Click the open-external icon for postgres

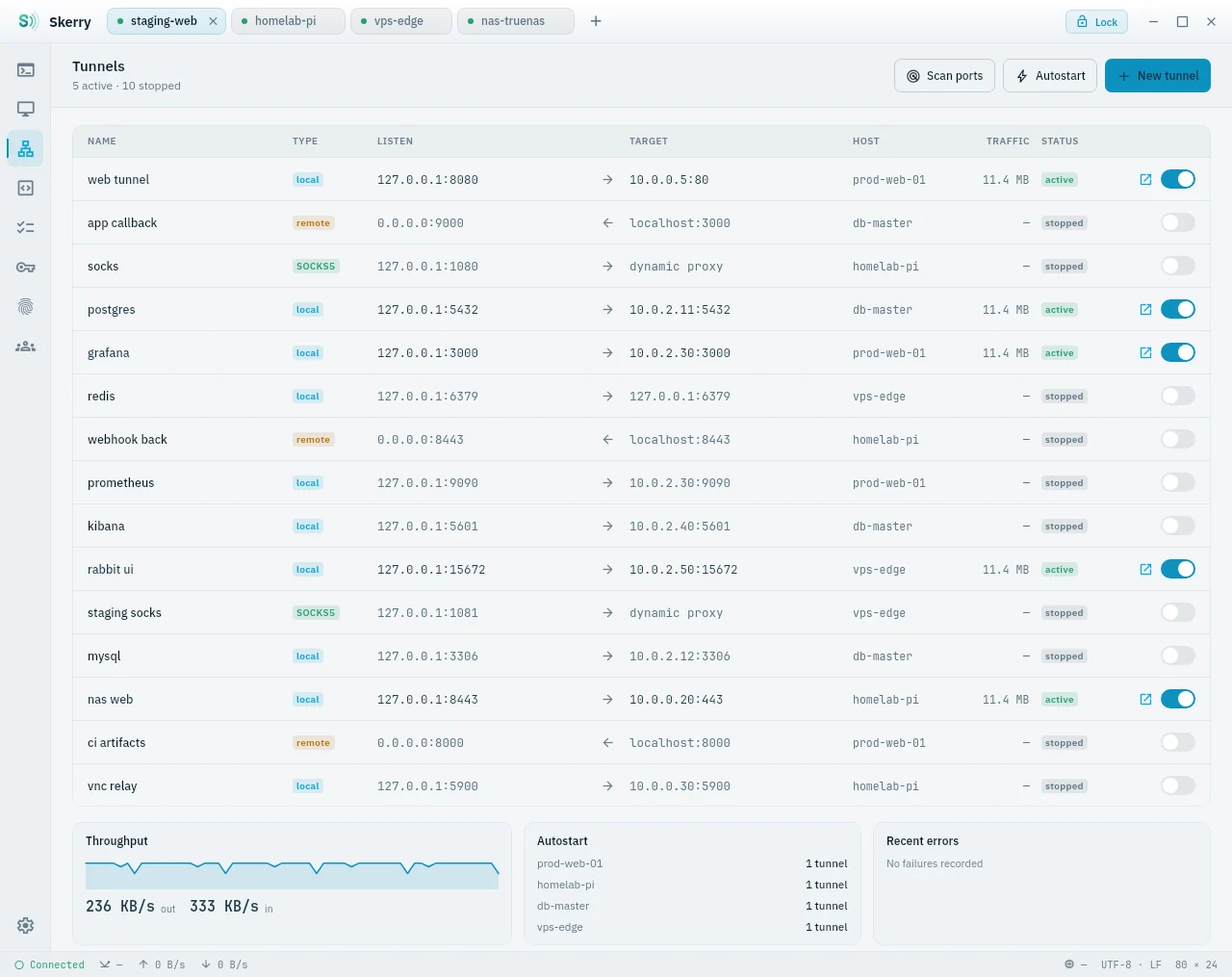click(x=1145, y=309)
